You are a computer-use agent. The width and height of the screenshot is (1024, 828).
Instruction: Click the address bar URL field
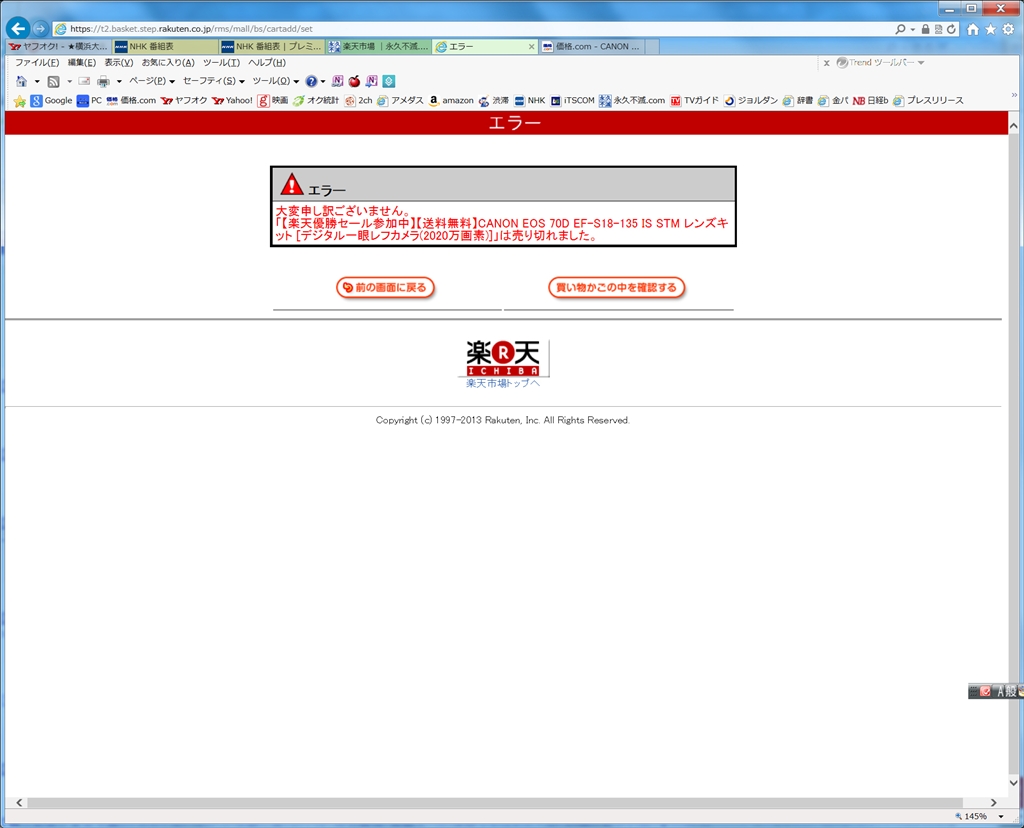[x=470, y=29]
